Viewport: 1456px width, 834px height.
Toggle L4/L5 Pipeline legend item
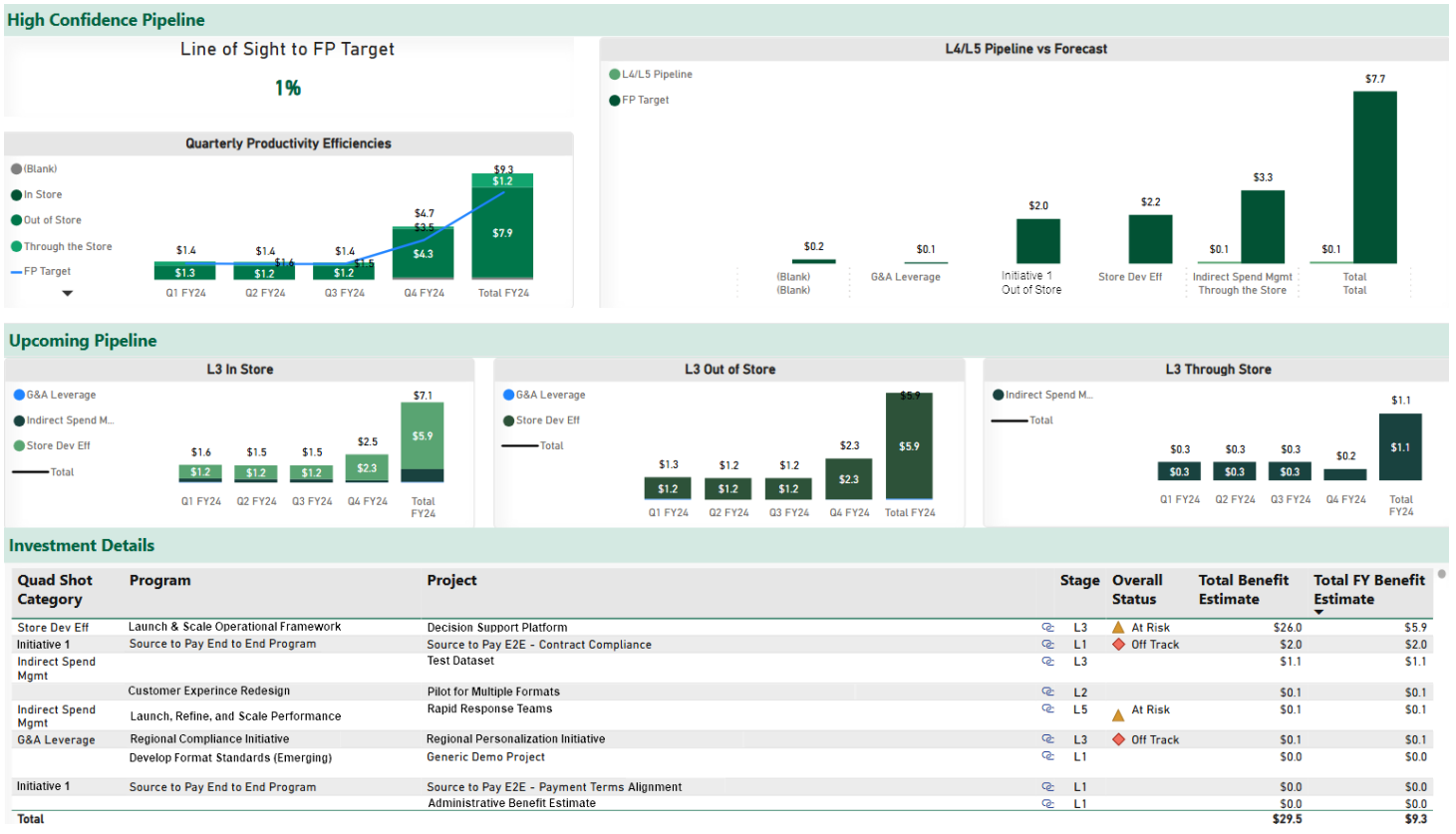tap(656, 75)
